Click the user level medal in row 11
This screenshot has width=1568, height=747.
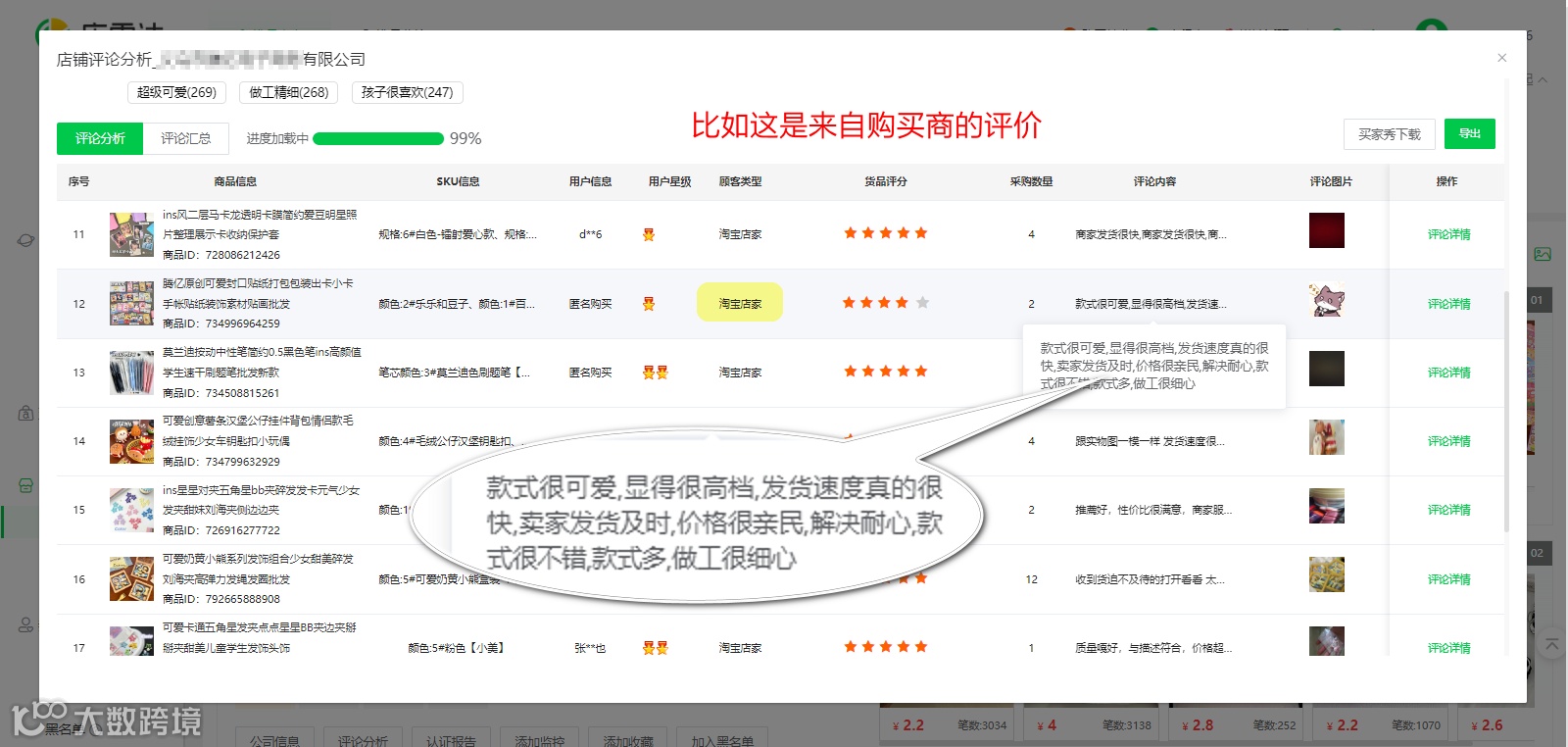pyautogui.click(x=648, y=234)
